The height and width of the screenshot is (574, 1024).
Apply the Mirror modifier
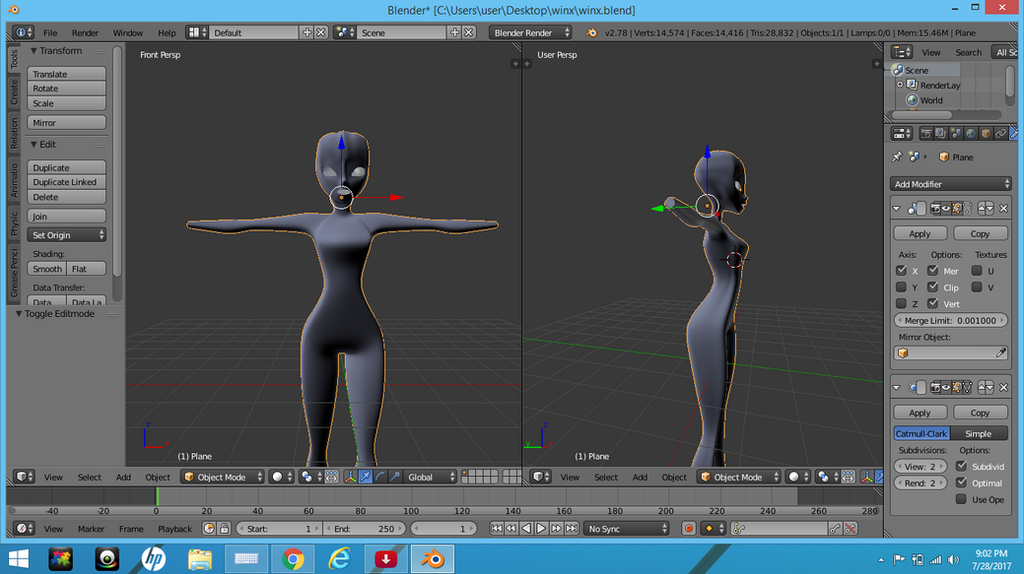point(920,234)
